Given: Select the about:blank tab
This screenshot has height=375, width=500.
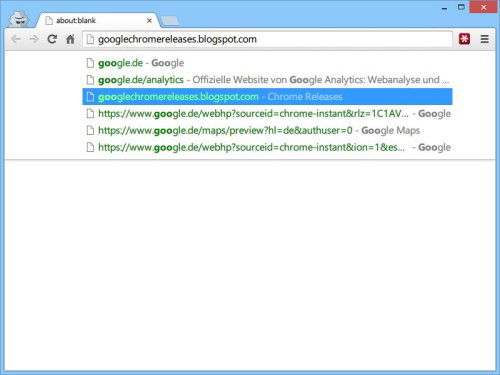Looking at the screenshot, I should click(97, 20).
